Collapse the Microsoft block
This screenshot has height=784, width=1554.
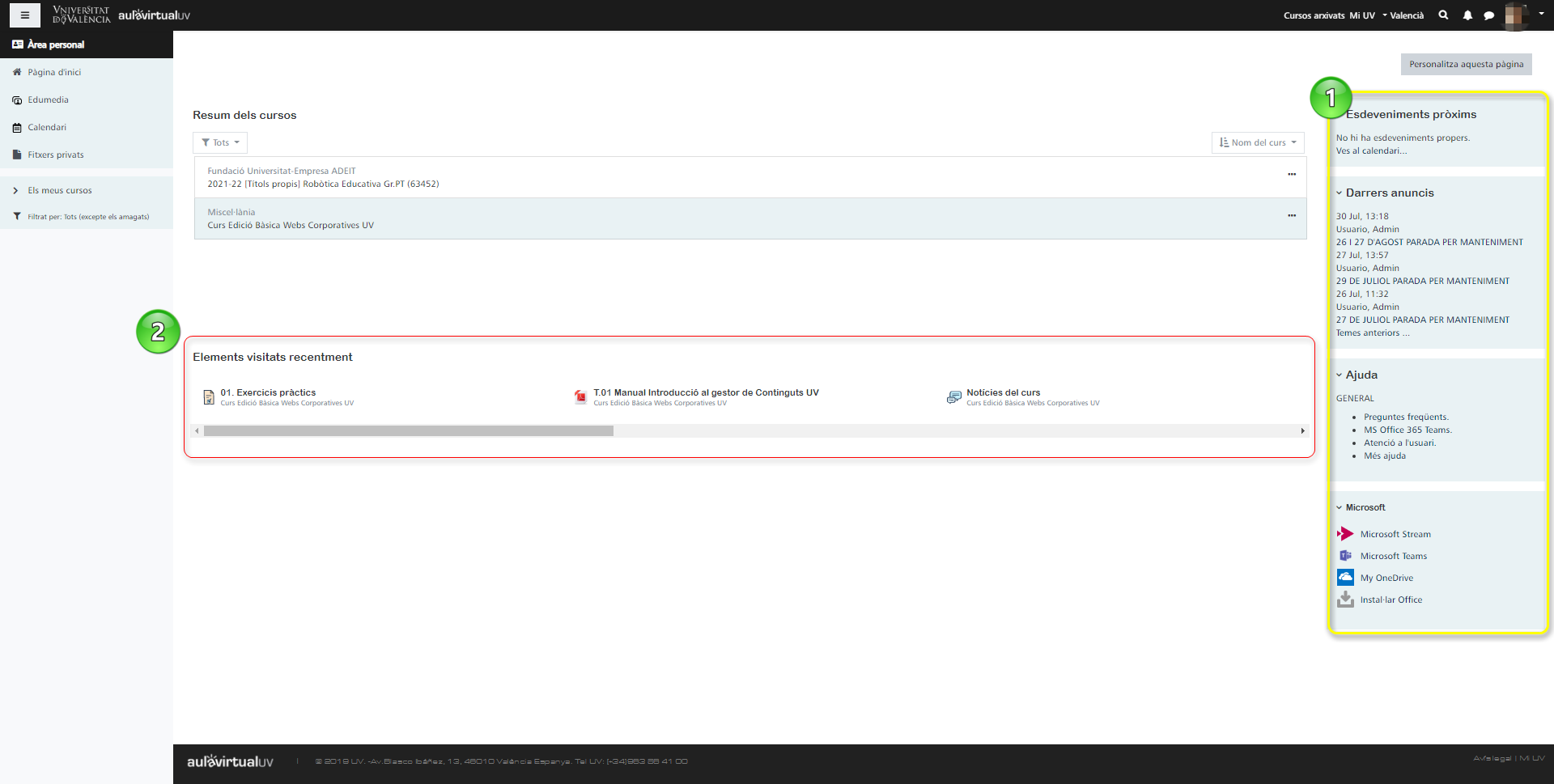(x=1340, y=507)
